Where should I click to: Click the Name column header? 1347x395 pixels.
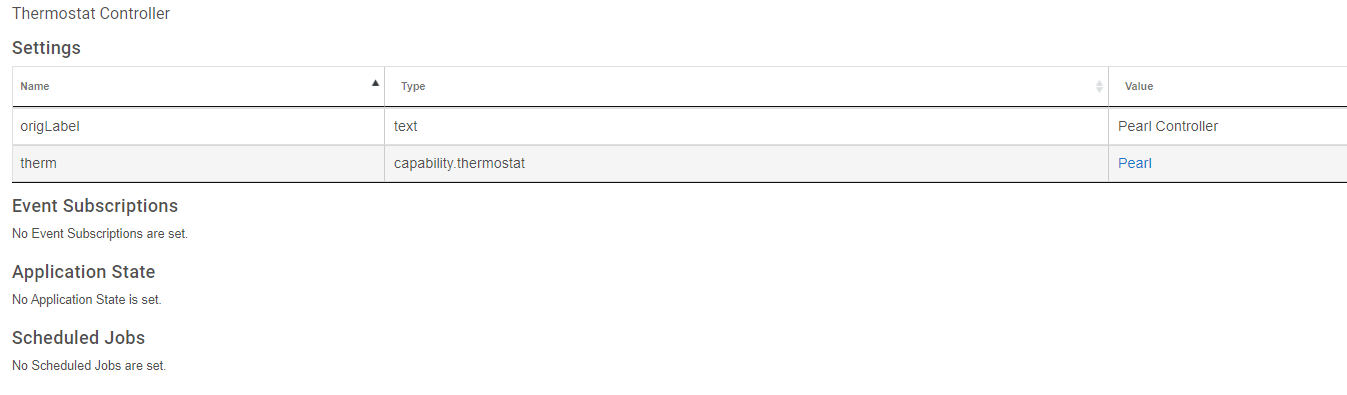pyautogui.click(x=198, y=86)
